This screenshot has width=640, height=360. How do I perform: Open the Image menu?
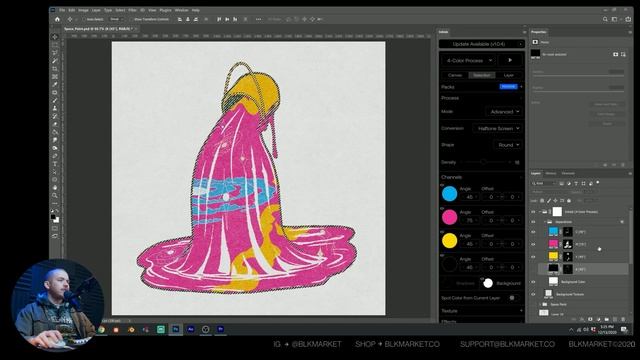(x=83, y=10)
